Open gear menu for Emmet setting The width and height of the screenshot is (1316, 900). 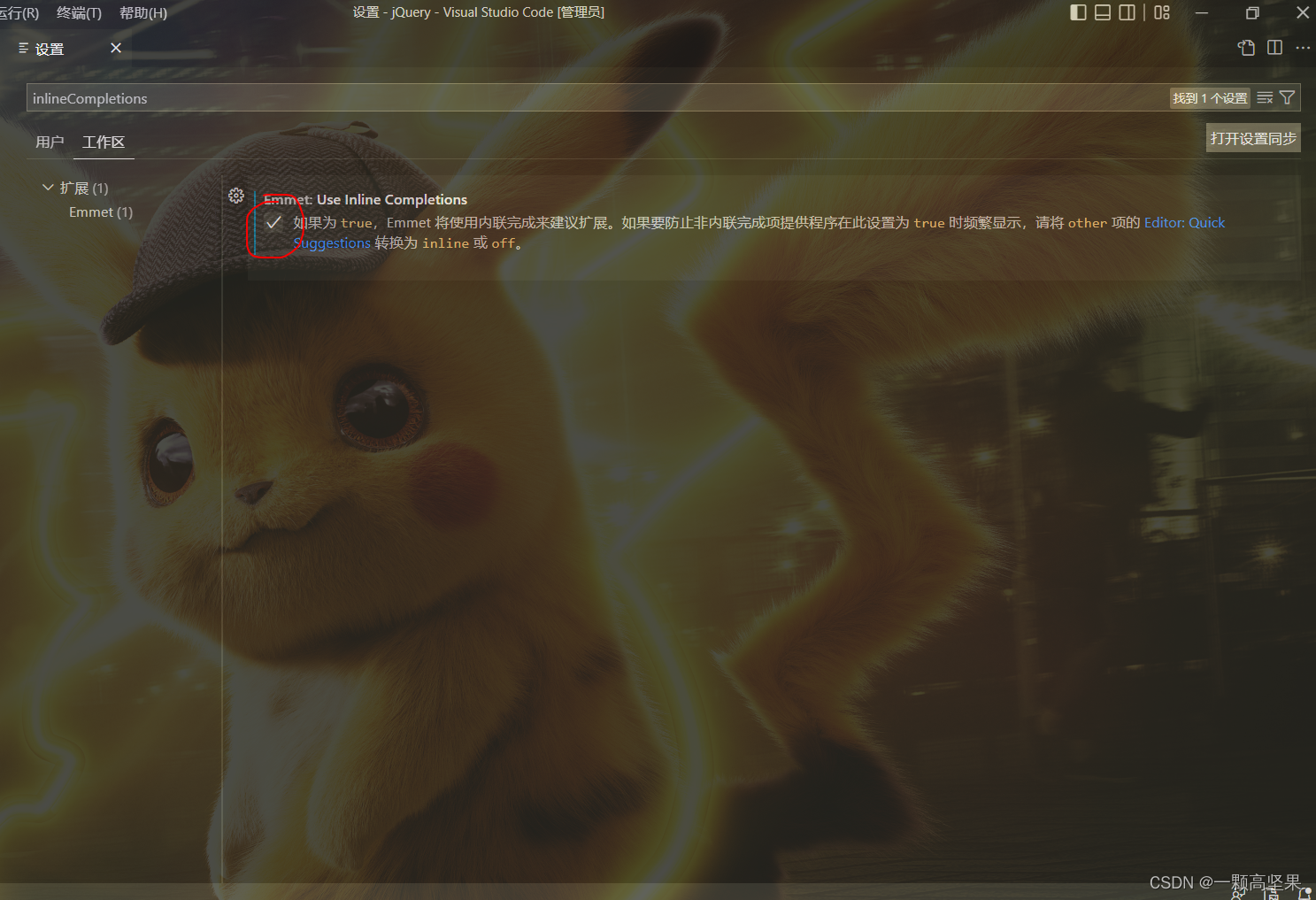click(236, 196)
